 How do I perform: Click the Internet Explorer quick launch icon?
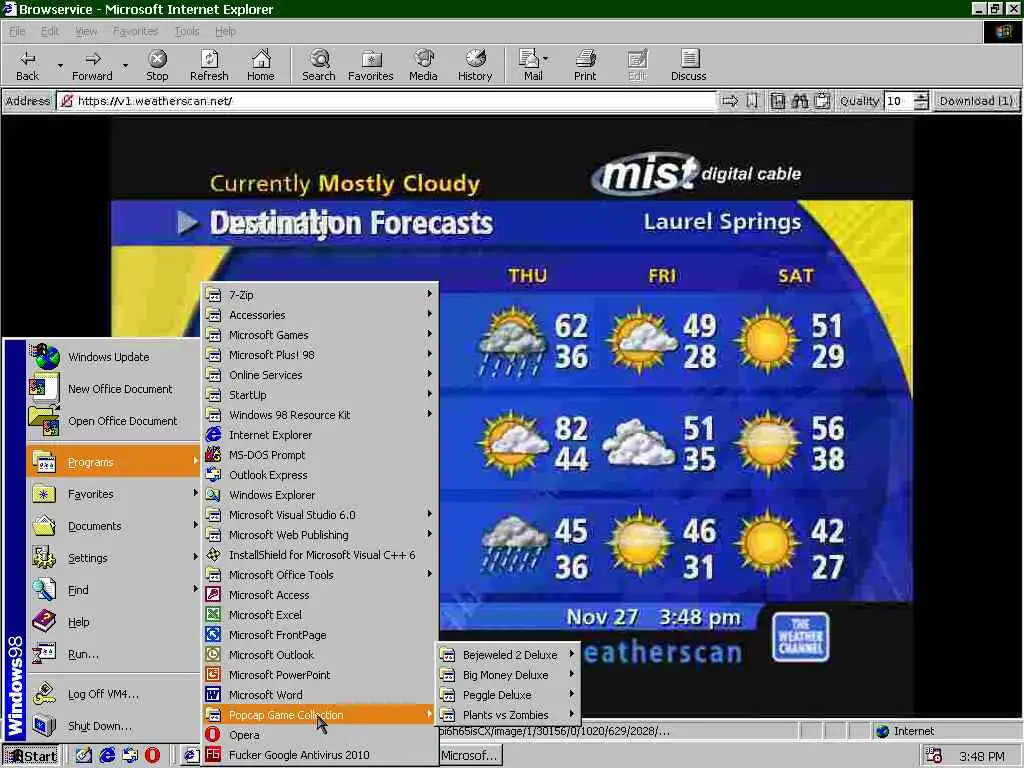click(107, 756)
